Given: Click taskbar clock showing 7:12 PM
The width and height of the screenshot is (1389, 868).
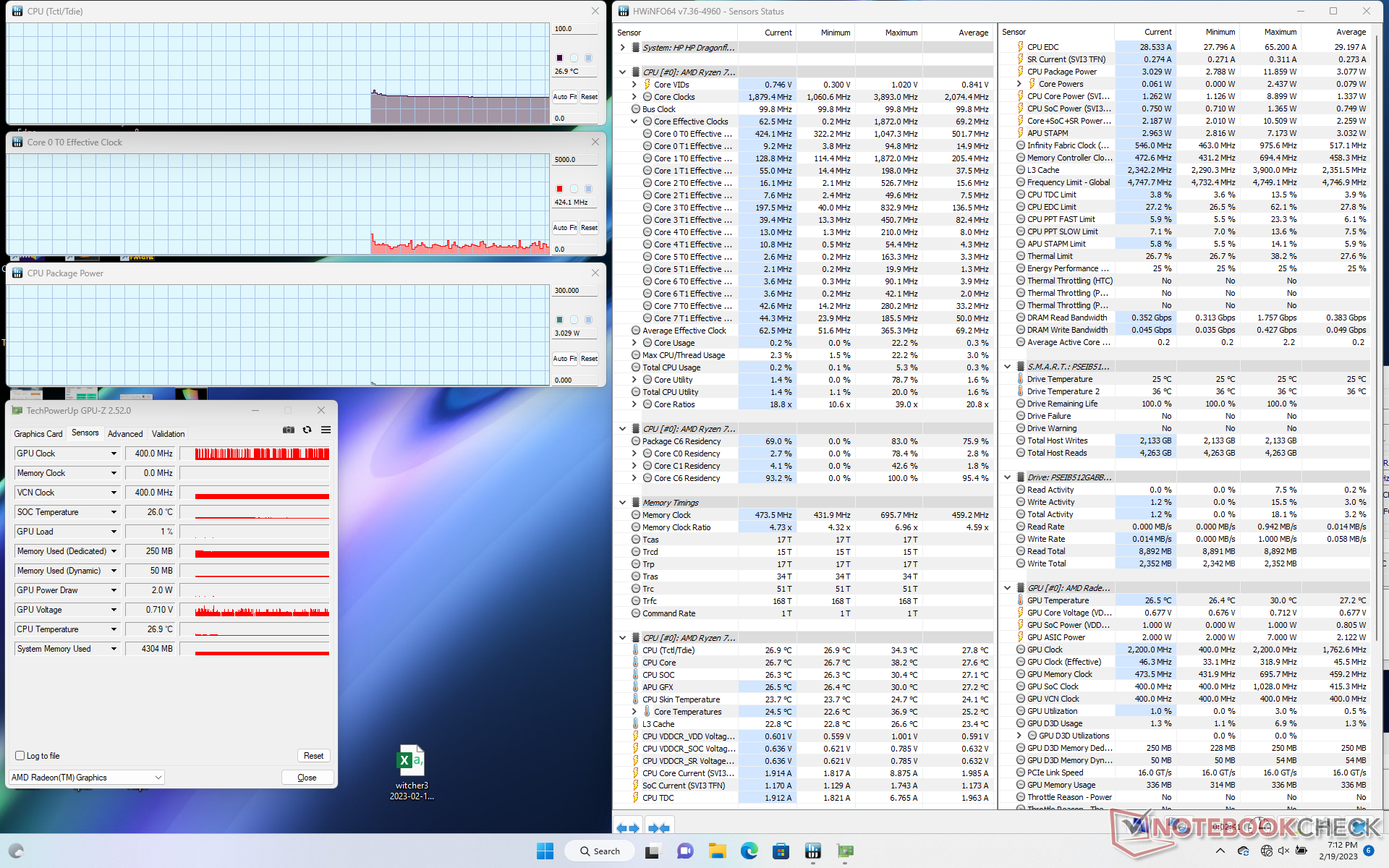Looking at the screenshot, I should (x=1338, y=851).
